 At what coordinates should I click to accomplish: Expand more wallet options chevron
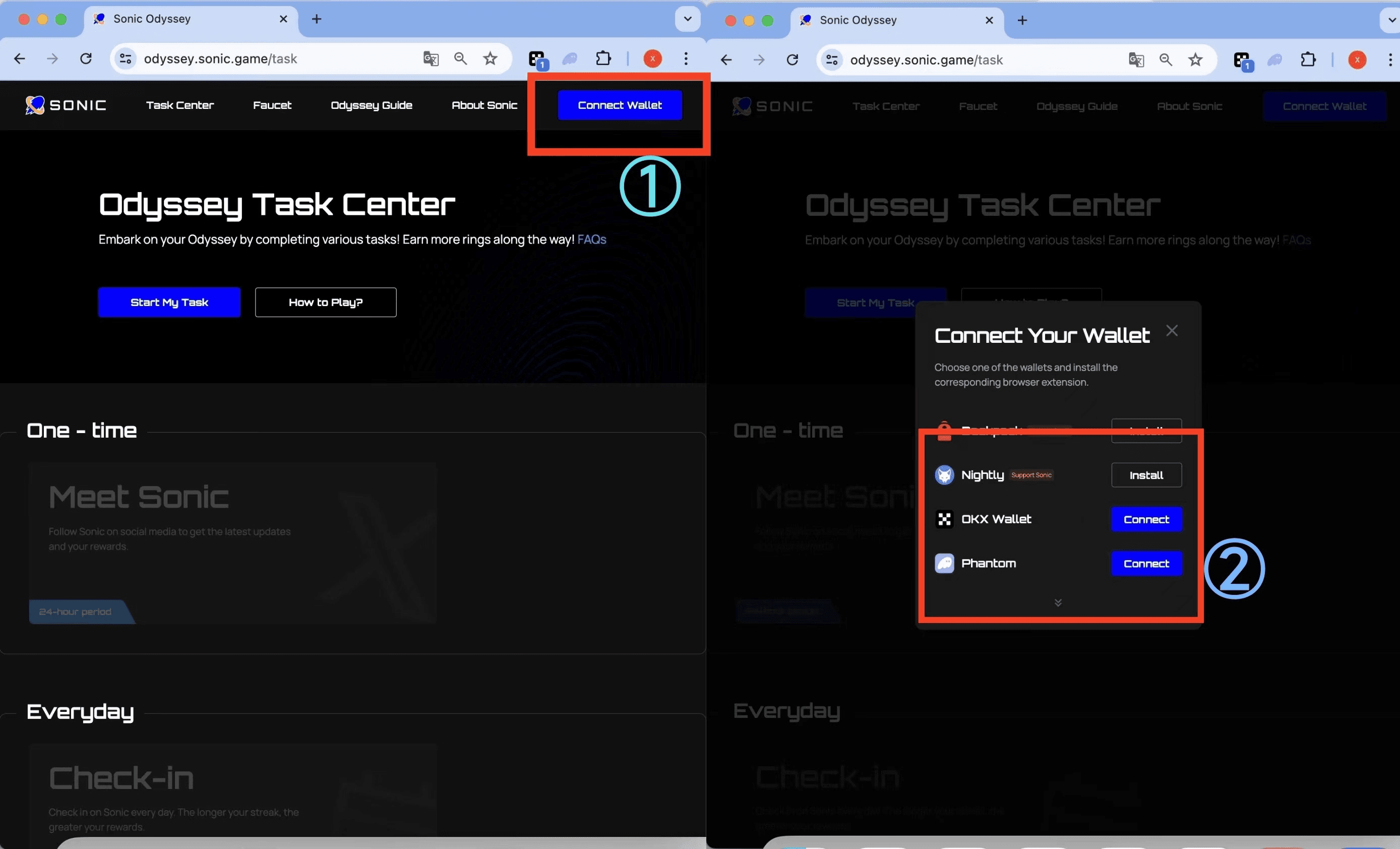coord(1058,601)
